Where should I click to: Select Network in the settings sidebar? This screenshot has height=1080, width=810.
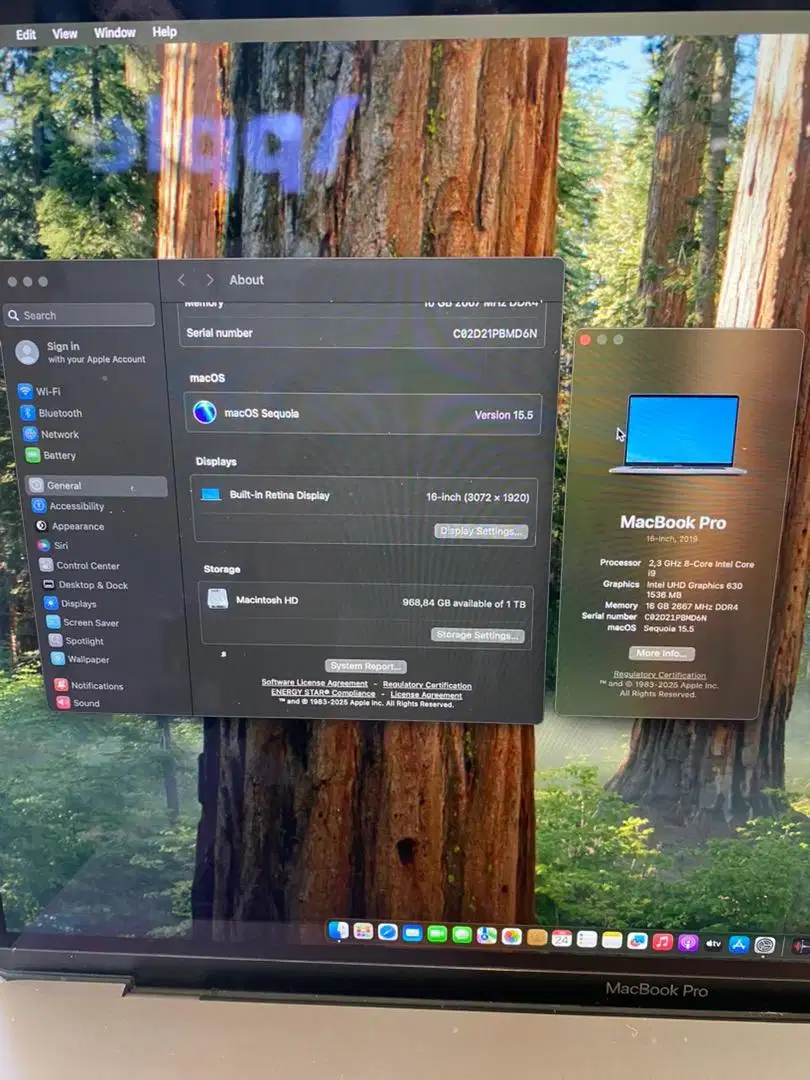click(x=52, y=434)
